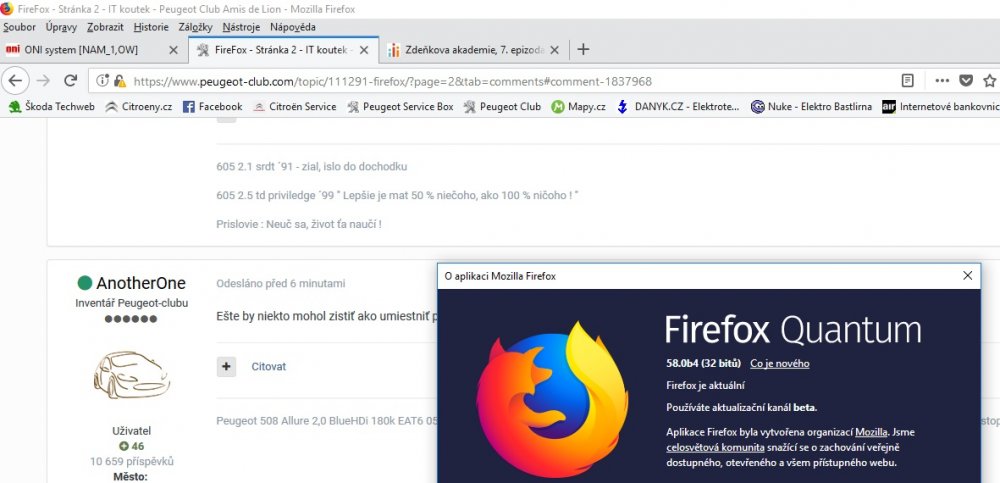Select 'Inventář Peugeot-clubu' rank text
This screenshot has height=483, width=1000.
point(131,303)
